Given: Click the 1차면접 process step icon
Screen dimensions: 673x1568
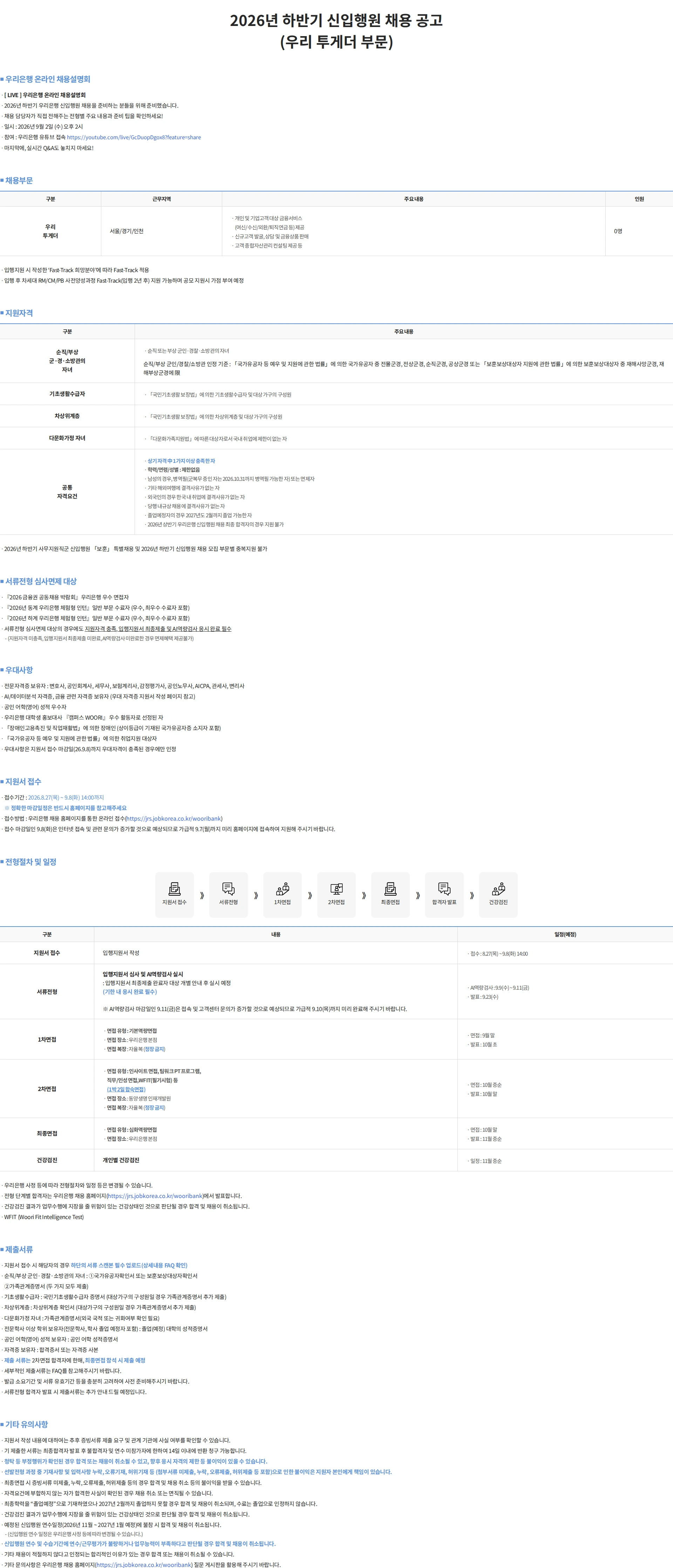Looking at the screenshot, I should 282,894.
